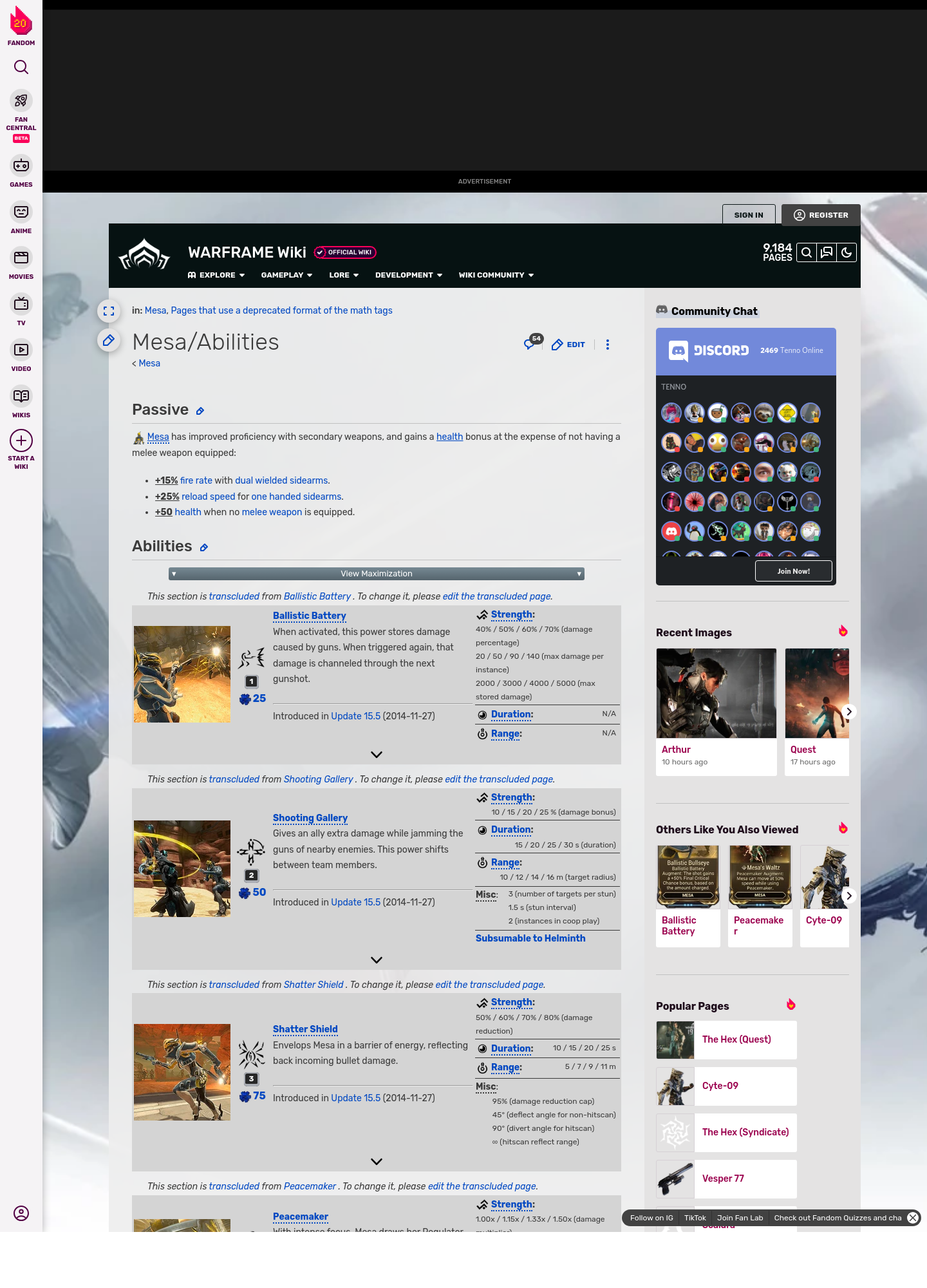The width and height of the screenshot is (927, 1288).
Task: Open Vesper 77 popular page
Action: (726, 1179)
